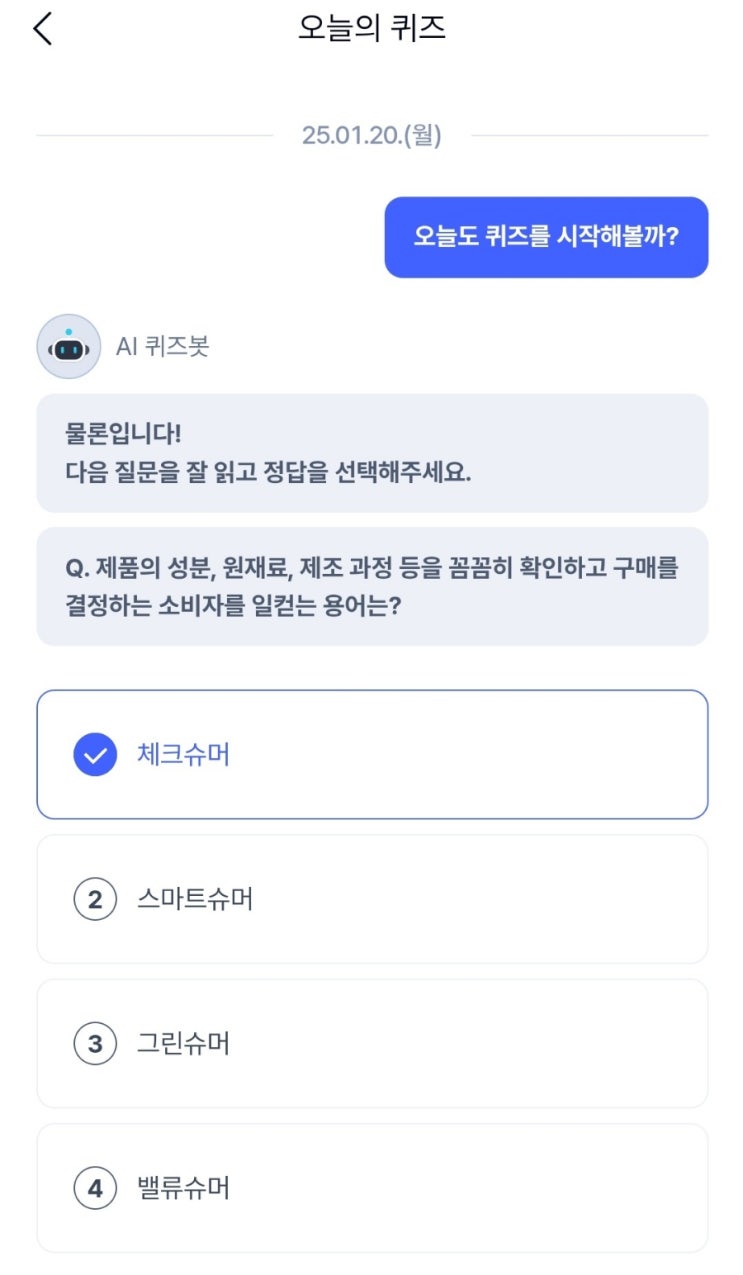Click the 그린슈머 label text
This screenshot has width=743, height=1275.
point(184,1045)
